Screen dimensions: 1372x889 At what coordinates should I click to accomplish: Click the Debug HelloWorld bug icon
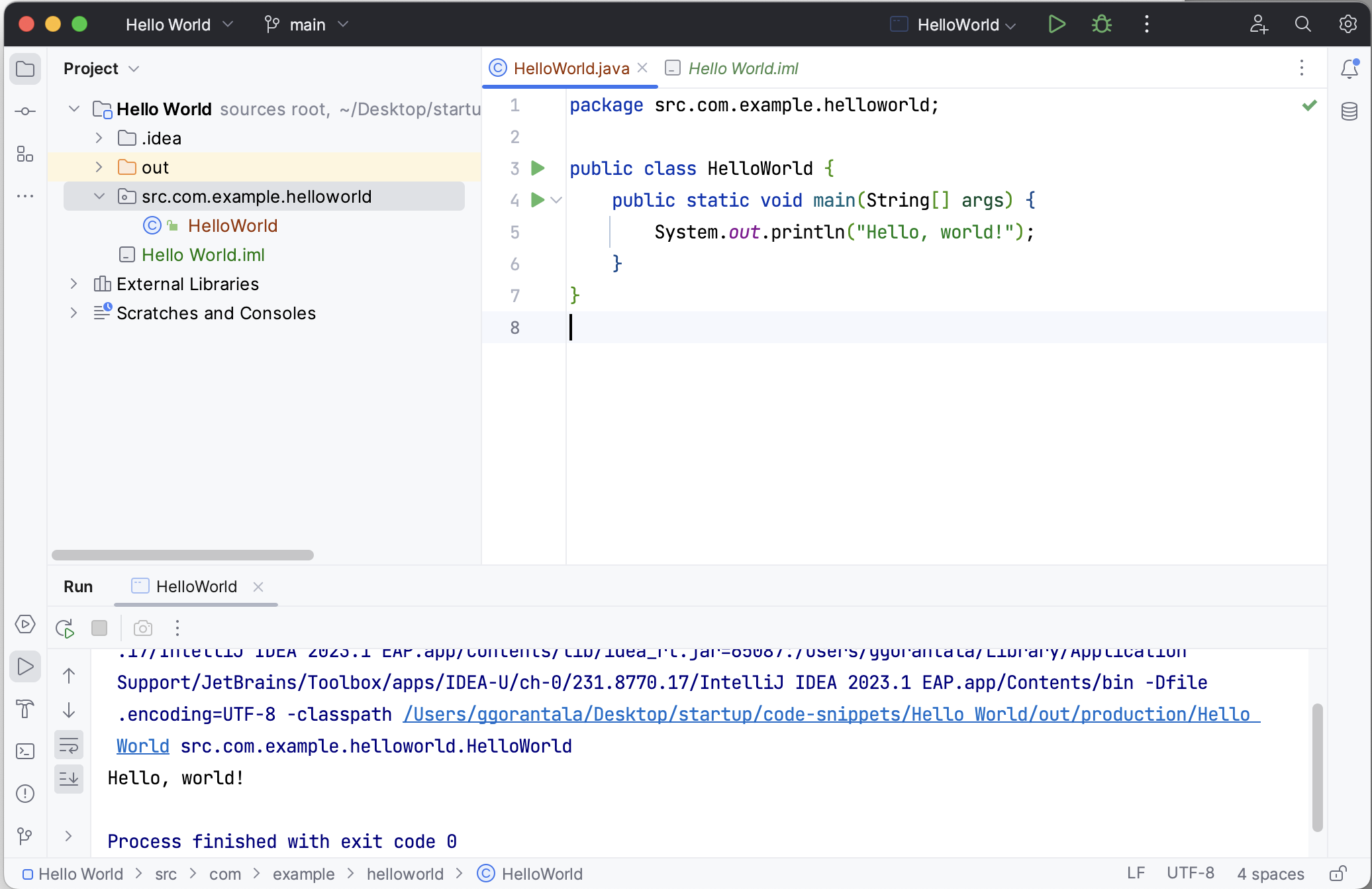tap(1102, 25)
